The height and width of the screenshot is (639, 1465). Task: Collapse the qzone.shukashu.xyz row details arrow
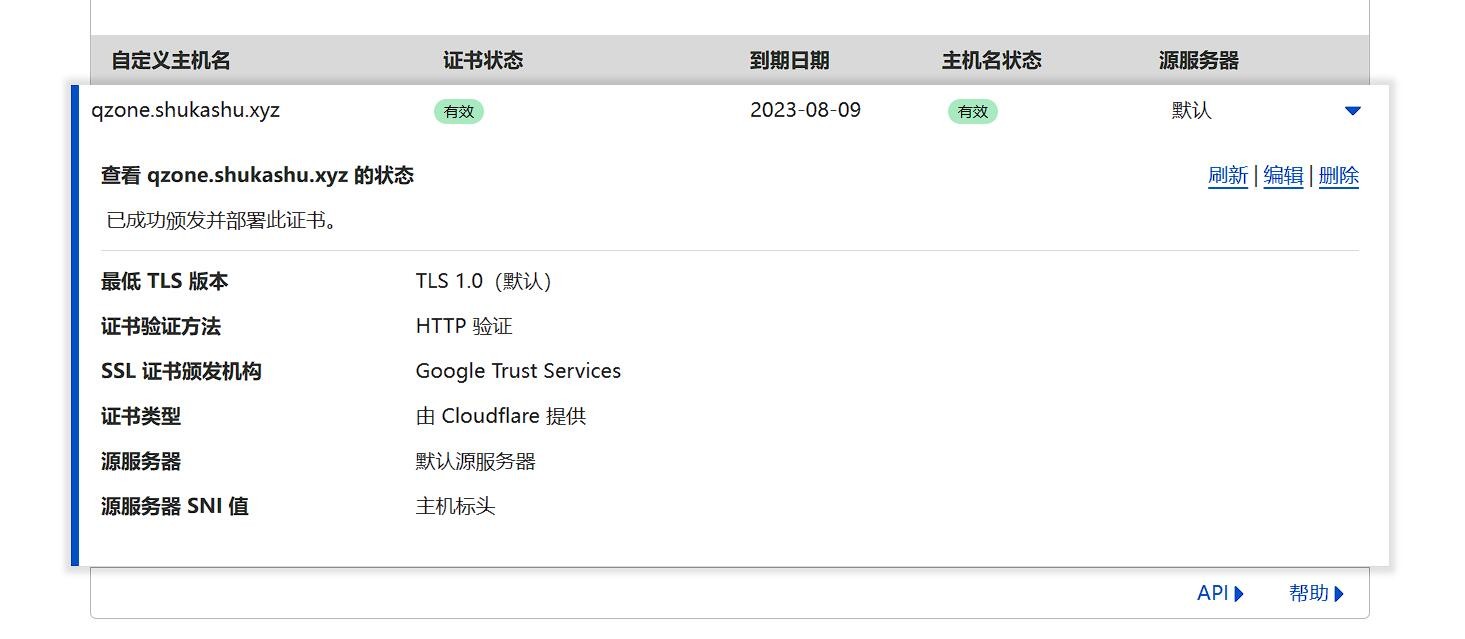tap(1353, 111)
